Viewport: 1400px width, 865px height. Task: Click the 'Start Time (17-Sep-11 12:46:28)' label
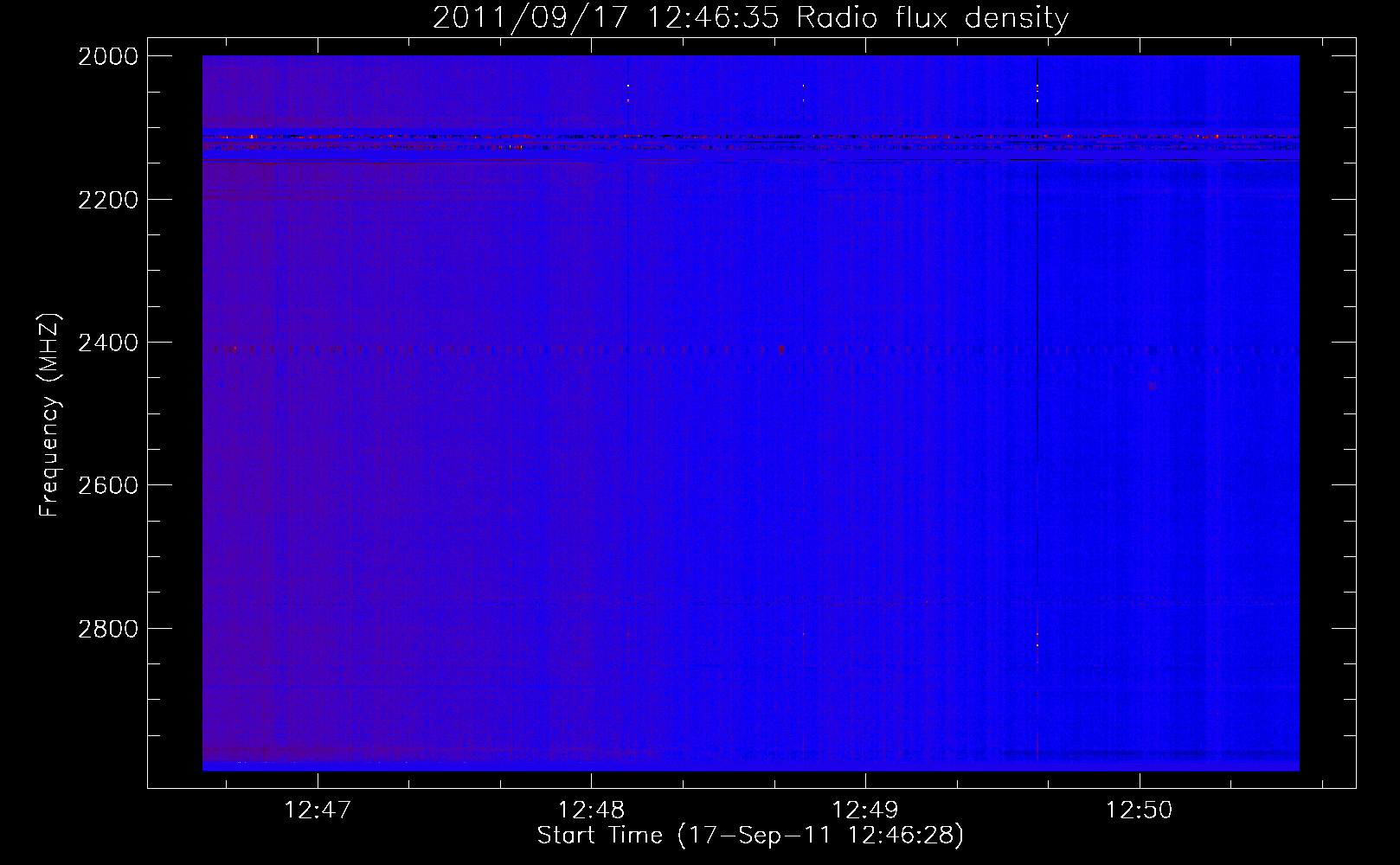pos(750,836)
